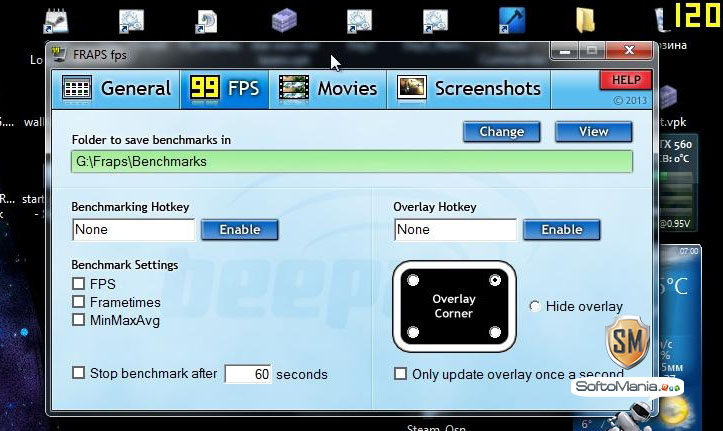Viewport: 723px width, 431px height.
Task: Click the General tab calendar grid icon
Action: pyautogui.click(x=77, y=88)
